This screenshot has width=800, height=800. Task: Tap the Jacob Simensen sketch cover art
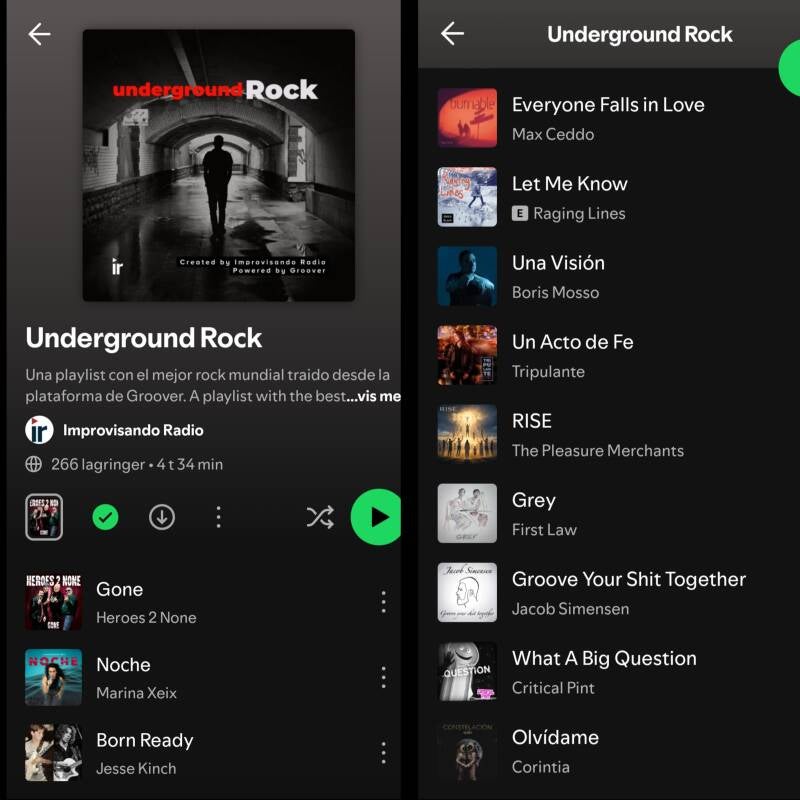click(467, 592)
